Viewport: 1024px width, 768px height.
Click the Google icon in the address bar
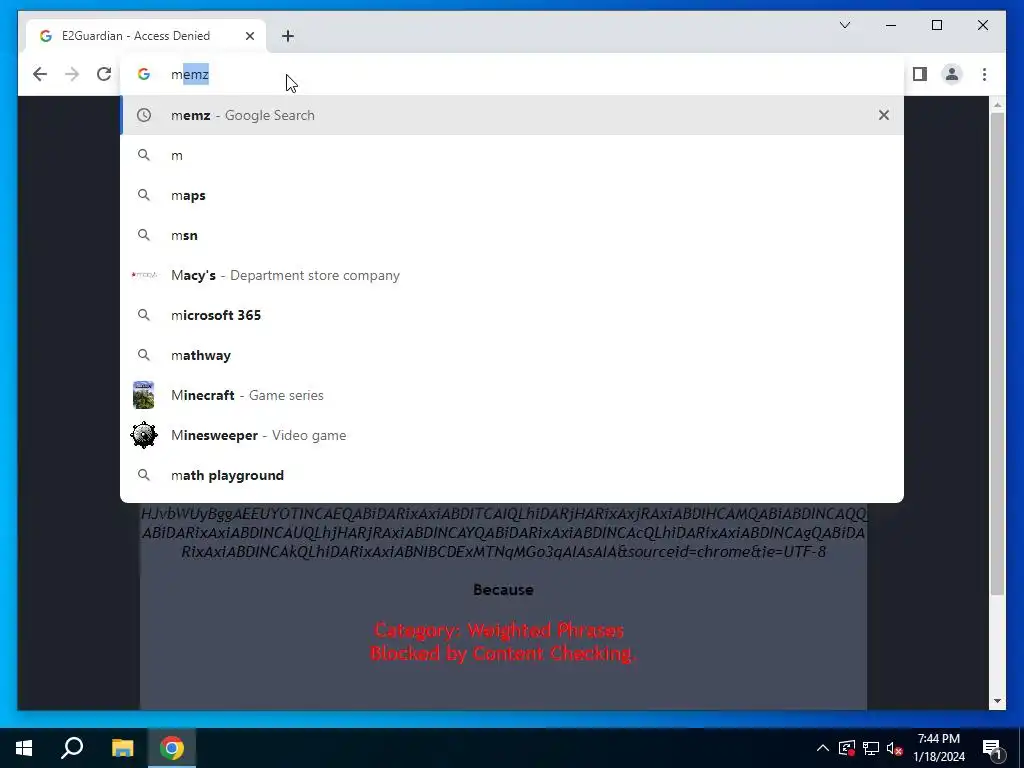point(144,74)
